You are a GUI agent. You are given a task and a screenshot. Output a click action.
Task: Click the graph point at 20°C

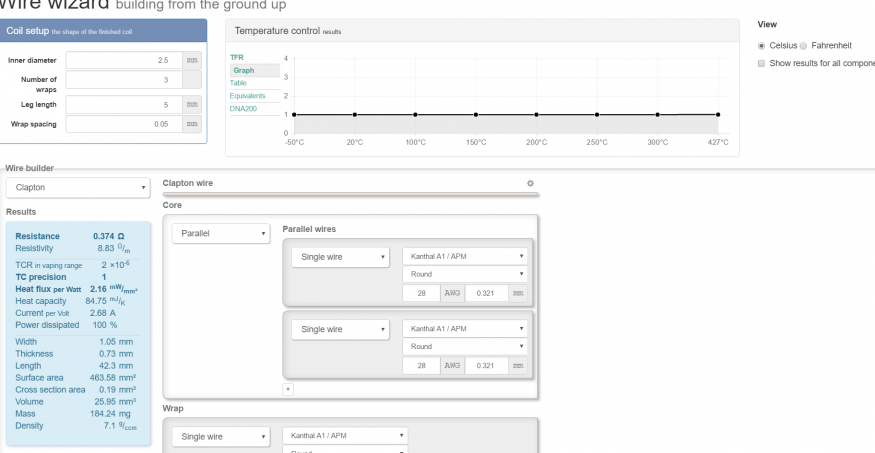tap(355, 115)
